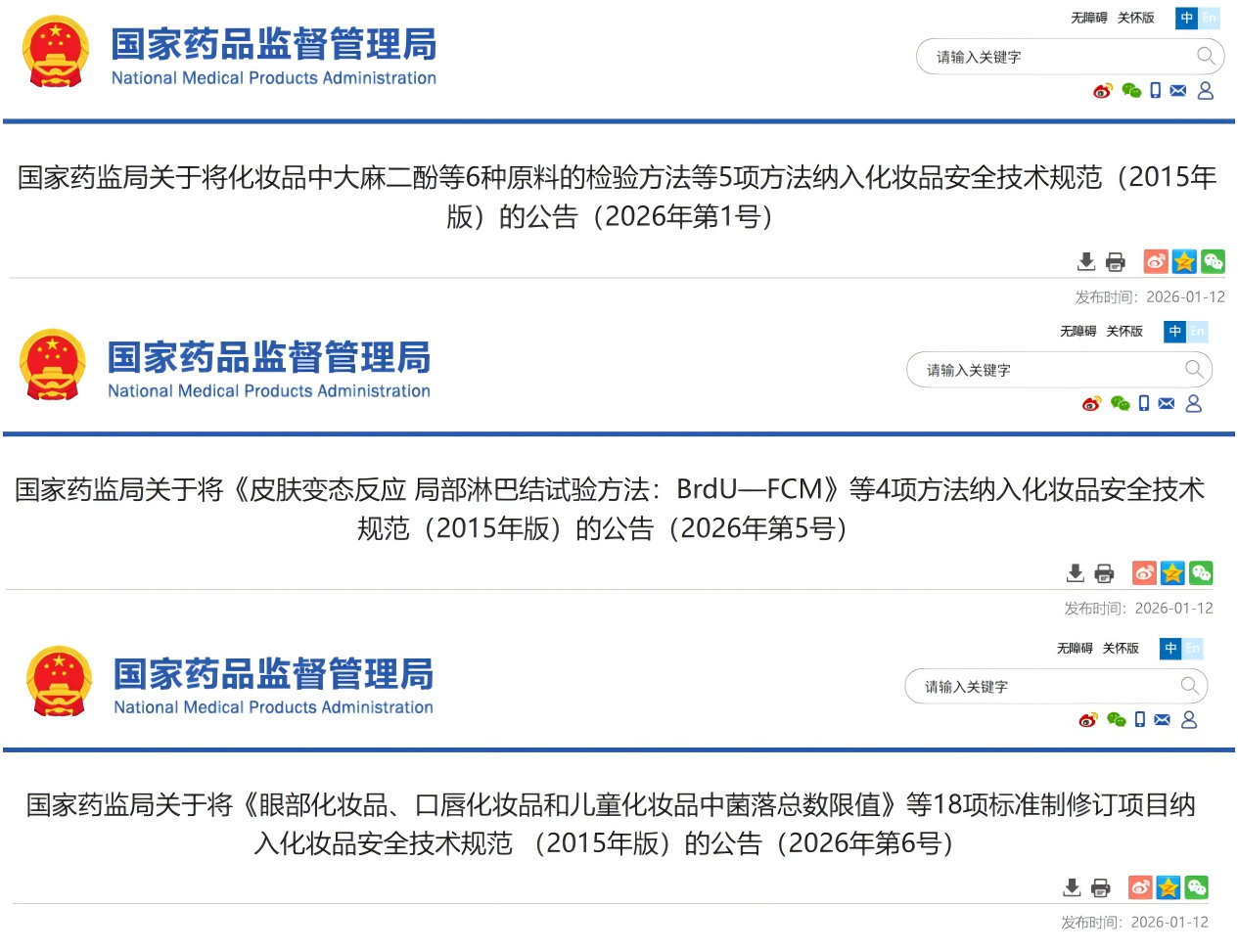
Task: Select 中 language option above 第5号 announcement
Action: pyautogui.click(x=1175, y=332)
